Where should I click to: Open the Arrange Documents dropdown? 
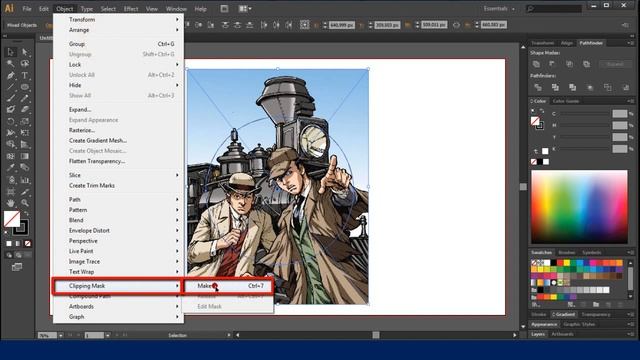pyautogui.click(x=244, y=9)
